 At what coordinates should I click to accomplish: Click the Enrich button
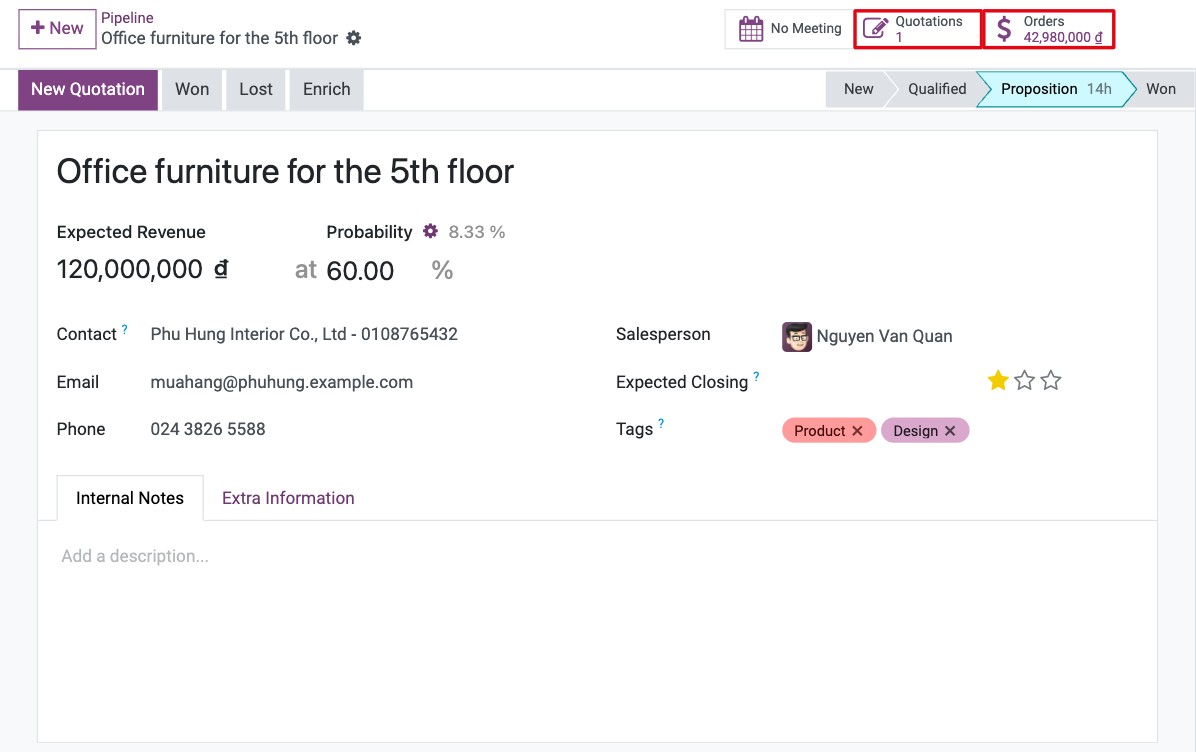(x=326, y=89)
